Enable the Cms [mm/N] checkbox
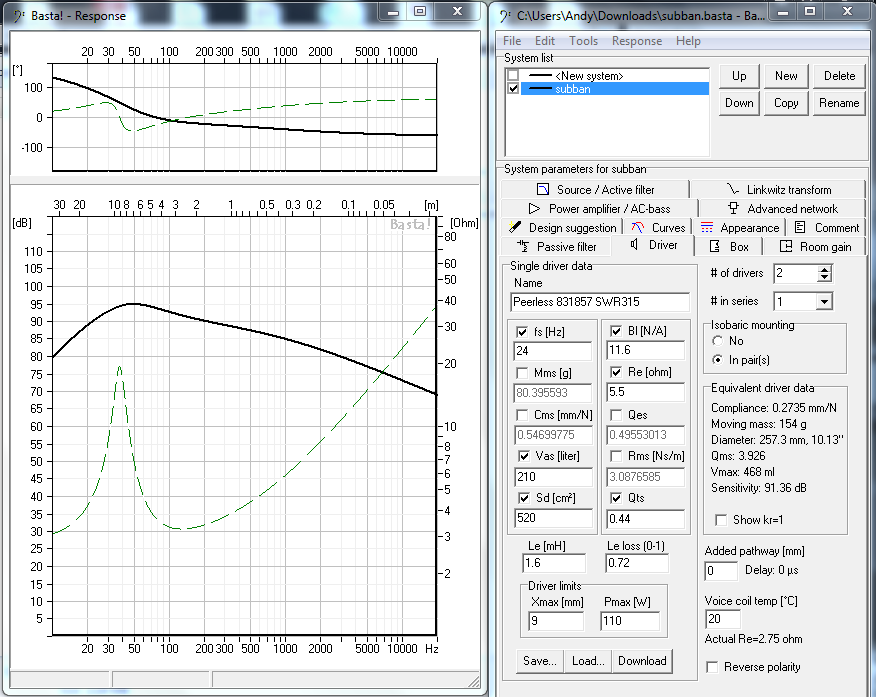Viewport: 876px width, 697px height. (522, 415)
